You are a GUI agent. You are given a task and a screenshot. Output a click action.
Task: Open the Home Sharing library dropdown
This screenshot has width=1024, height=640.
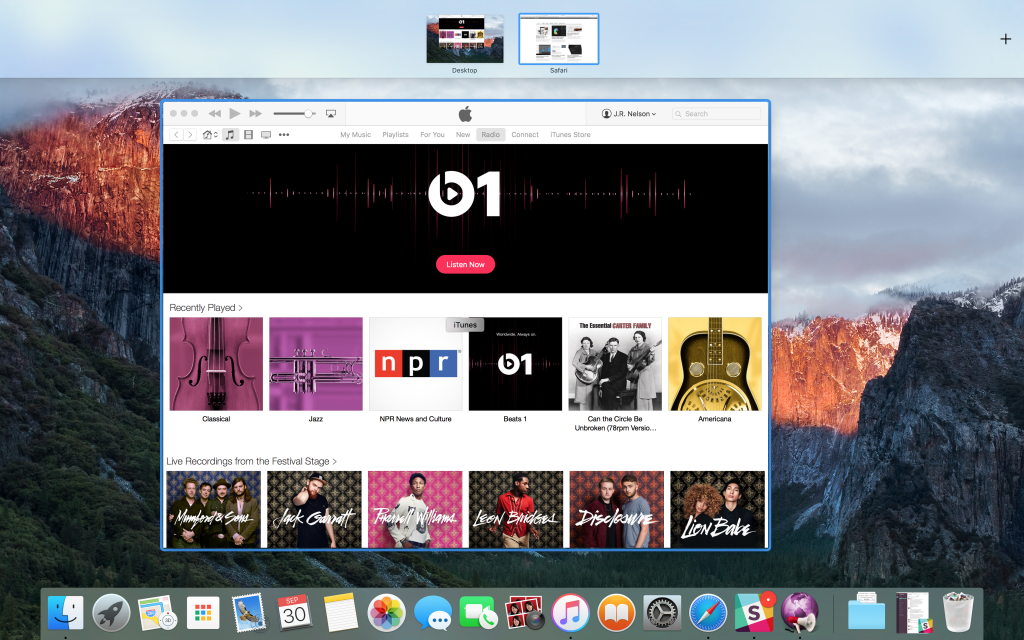coord(210,135)
